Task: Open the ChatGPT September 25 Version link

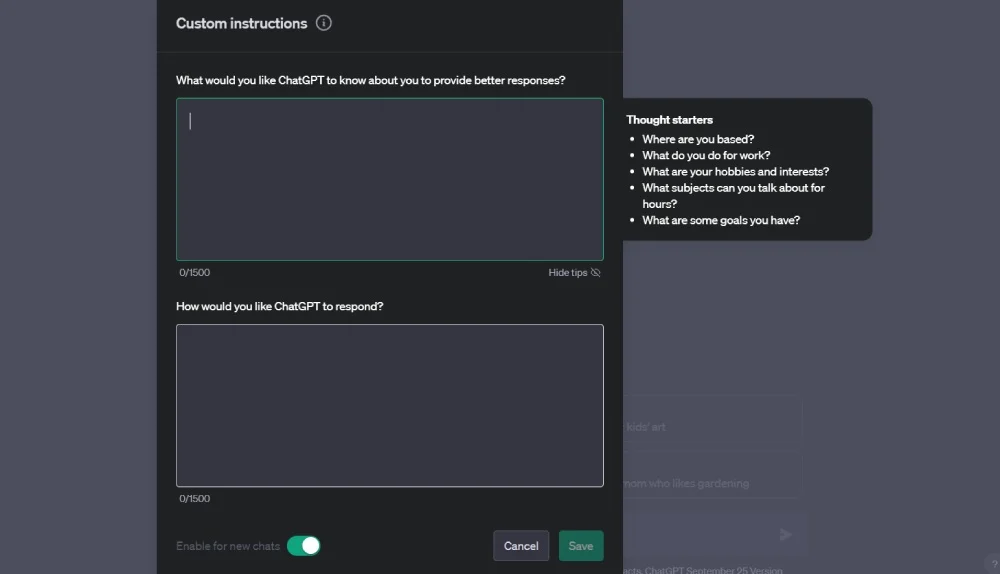Action: click(715, 571)
